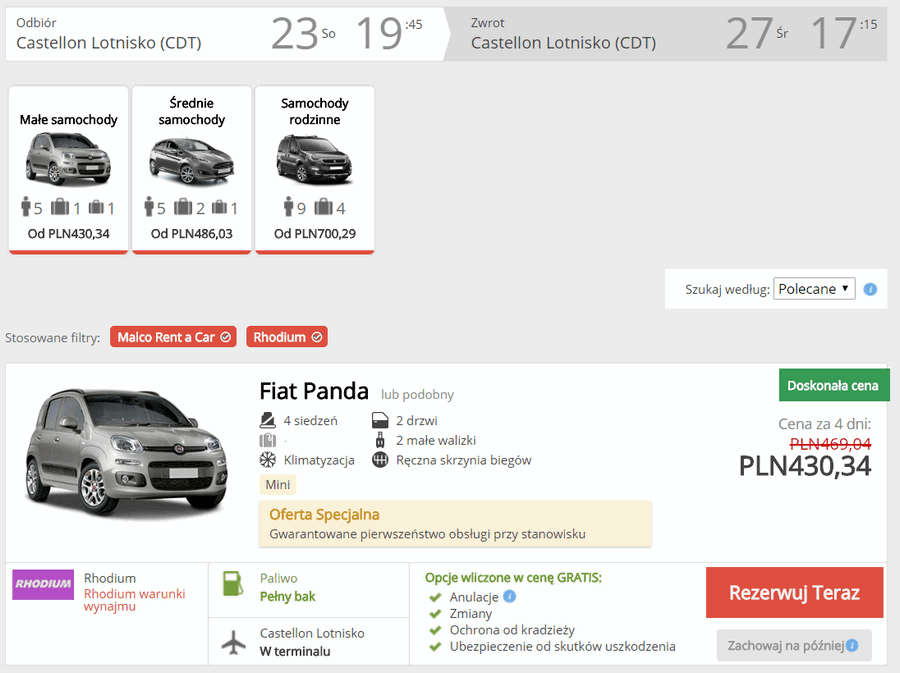This screenshot has width=900, height=673.
Task: Click the lub podobny text
Action: click(417, 395)
